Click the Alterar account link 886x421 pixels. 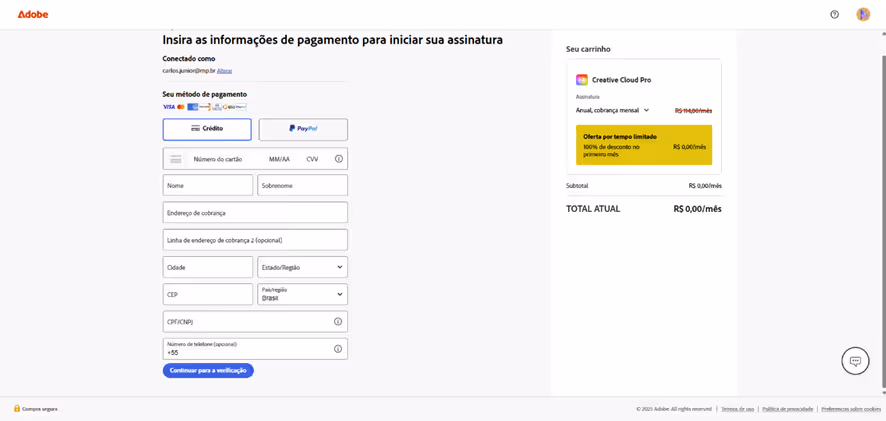pyautogui.click(x=224, y=71)
